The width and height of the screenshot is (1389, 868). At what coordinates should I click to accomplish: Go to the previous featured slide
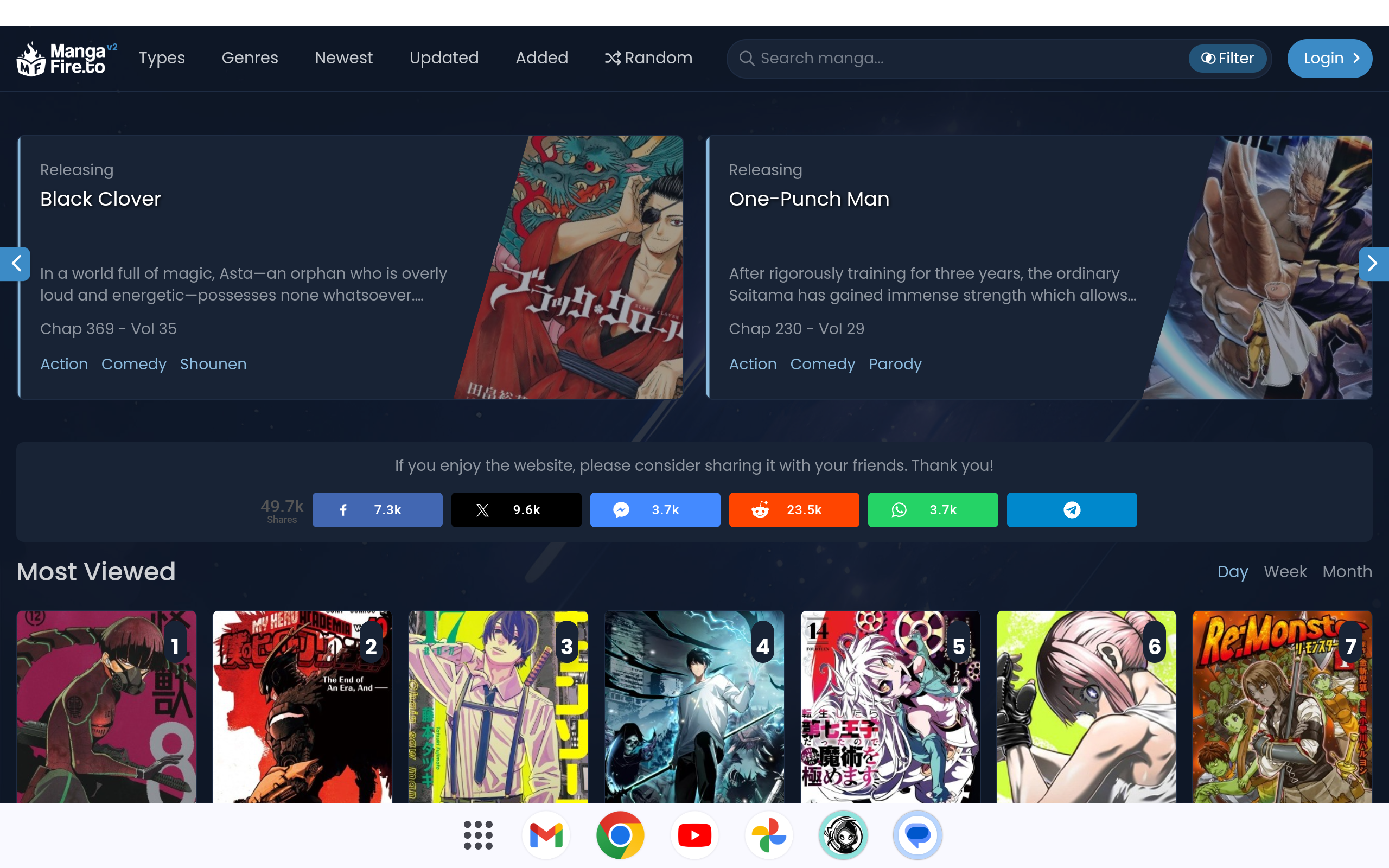16,264
